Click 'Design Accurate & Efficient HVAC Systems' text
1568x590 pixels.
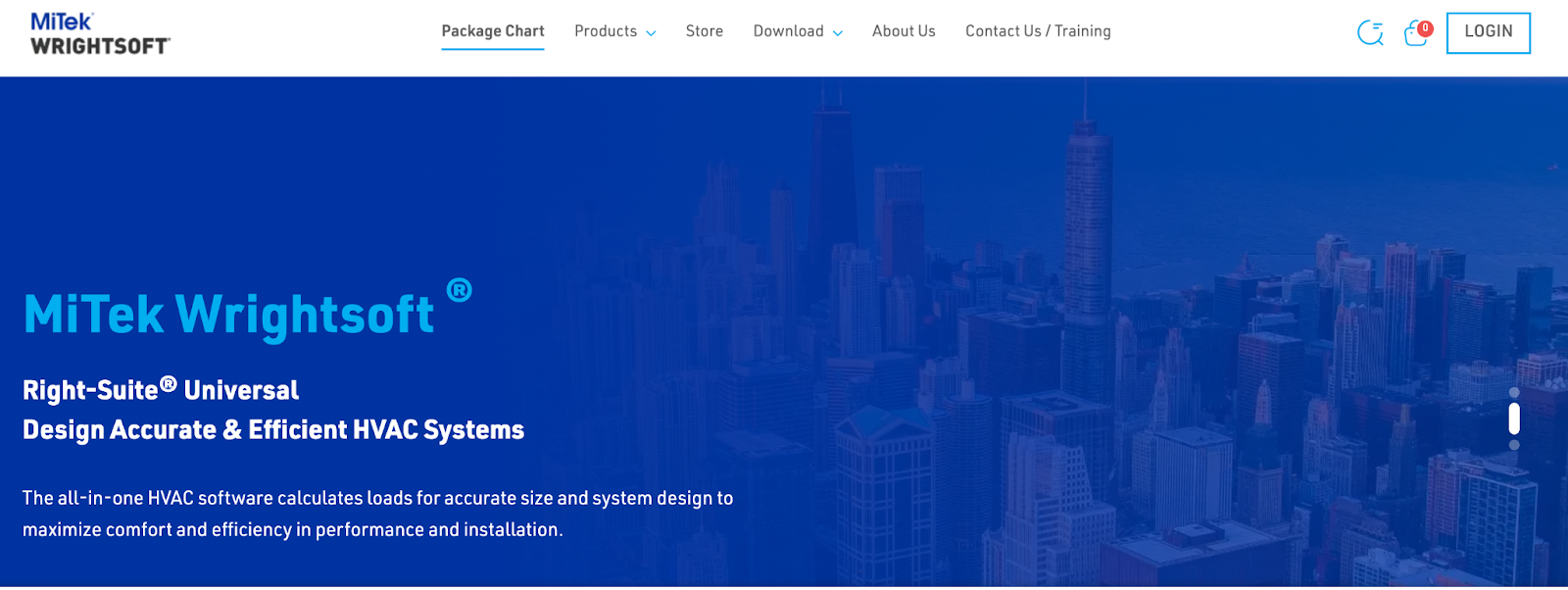273,430
